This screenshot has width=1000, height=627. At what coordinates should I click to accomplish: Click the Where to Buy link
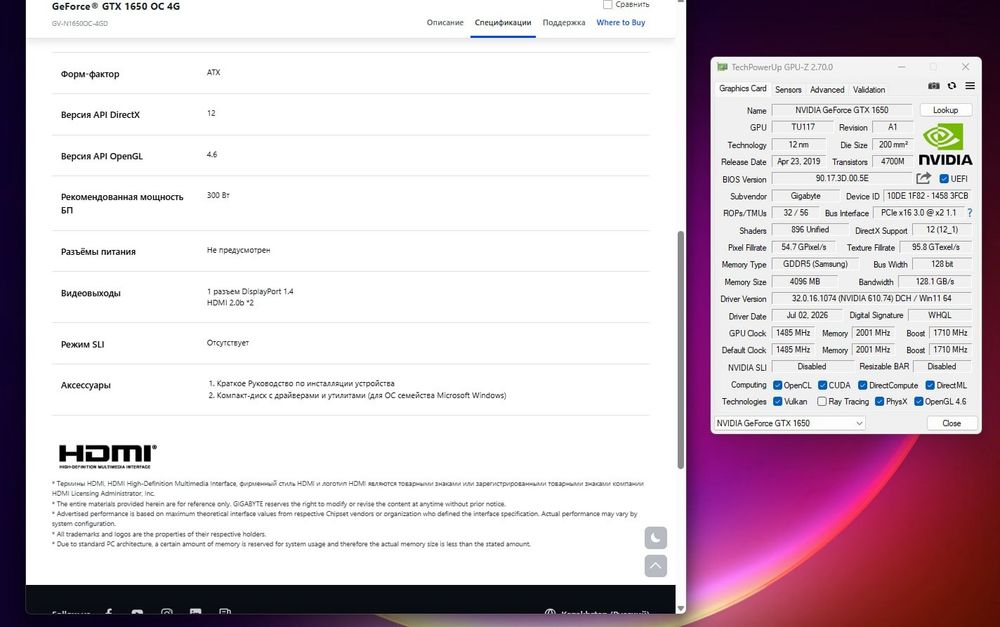tap(621, 22)
